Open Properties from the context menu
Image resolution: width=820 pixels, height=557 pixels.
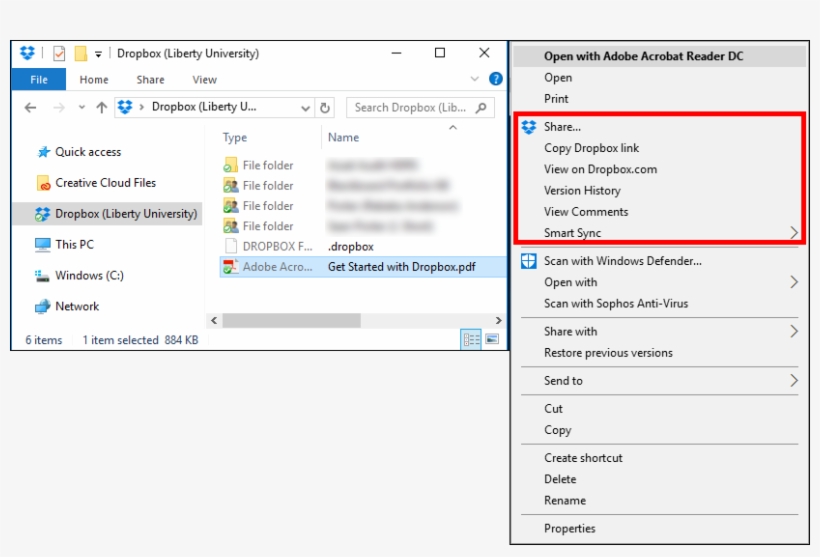point(660,529)
